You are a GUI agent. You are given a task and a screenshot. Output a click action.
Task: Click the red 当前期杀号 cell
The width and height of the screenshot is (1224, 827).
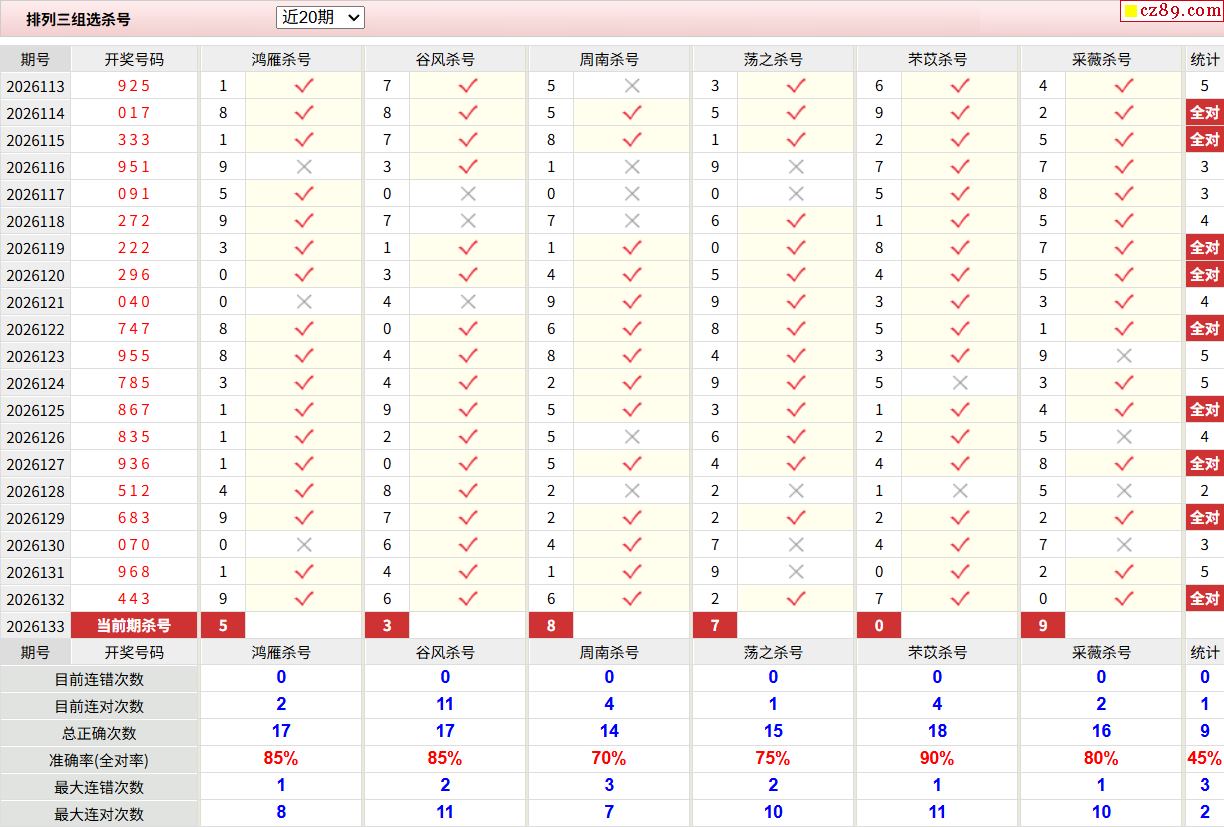pyautogui.click(x=134, y=626)
